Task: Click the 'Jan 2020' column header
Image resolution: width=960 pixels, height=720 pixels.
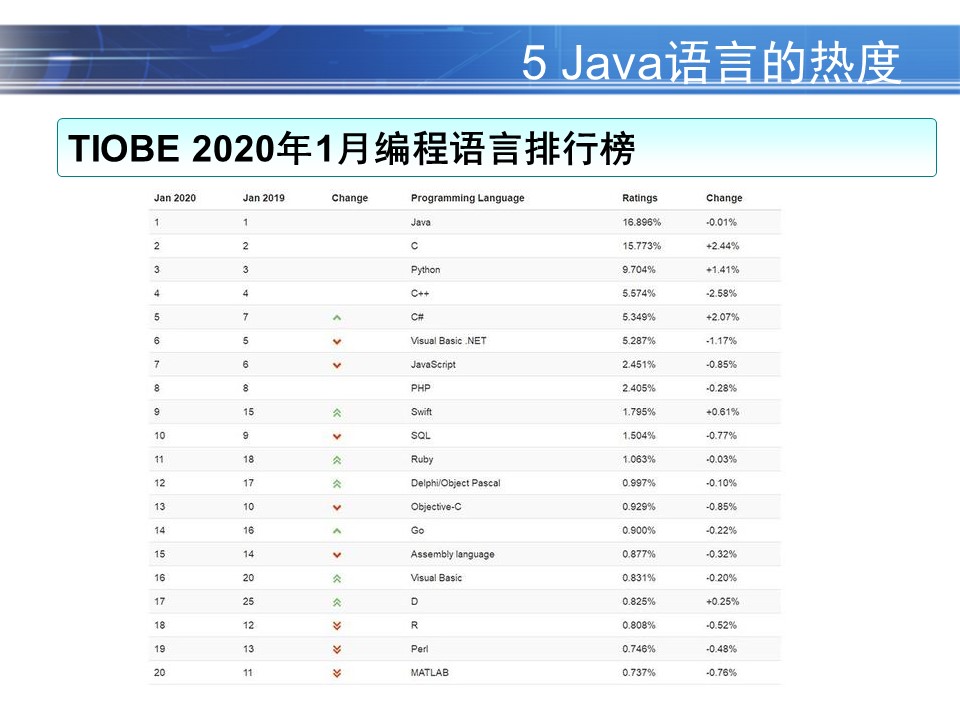Action: click(174, 198)
